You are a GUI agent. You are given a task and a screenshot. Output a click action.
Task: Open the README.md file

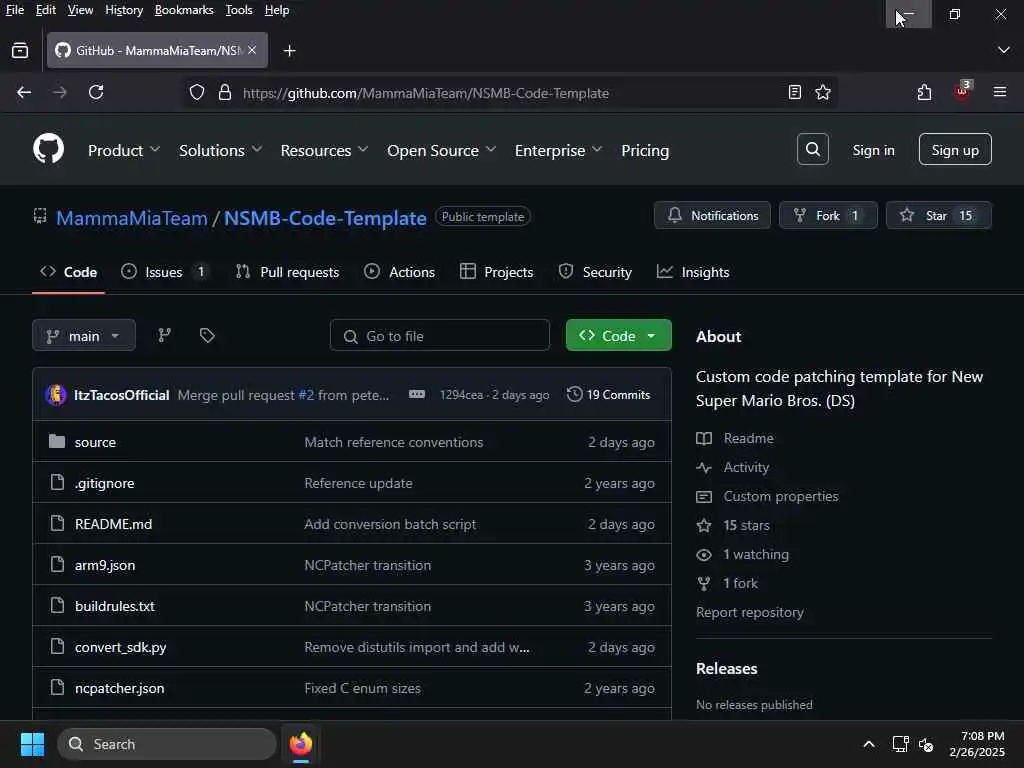point(114,524)
